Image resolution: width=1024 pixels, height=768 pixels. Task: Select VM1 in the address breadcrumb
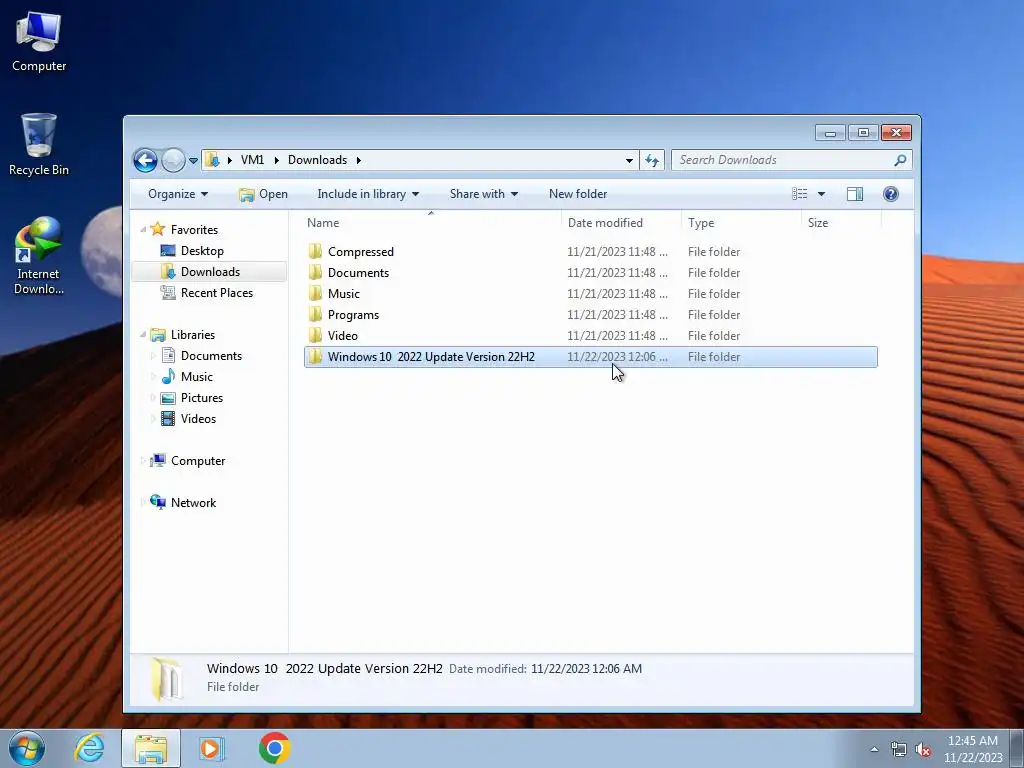tap(252, 160)
